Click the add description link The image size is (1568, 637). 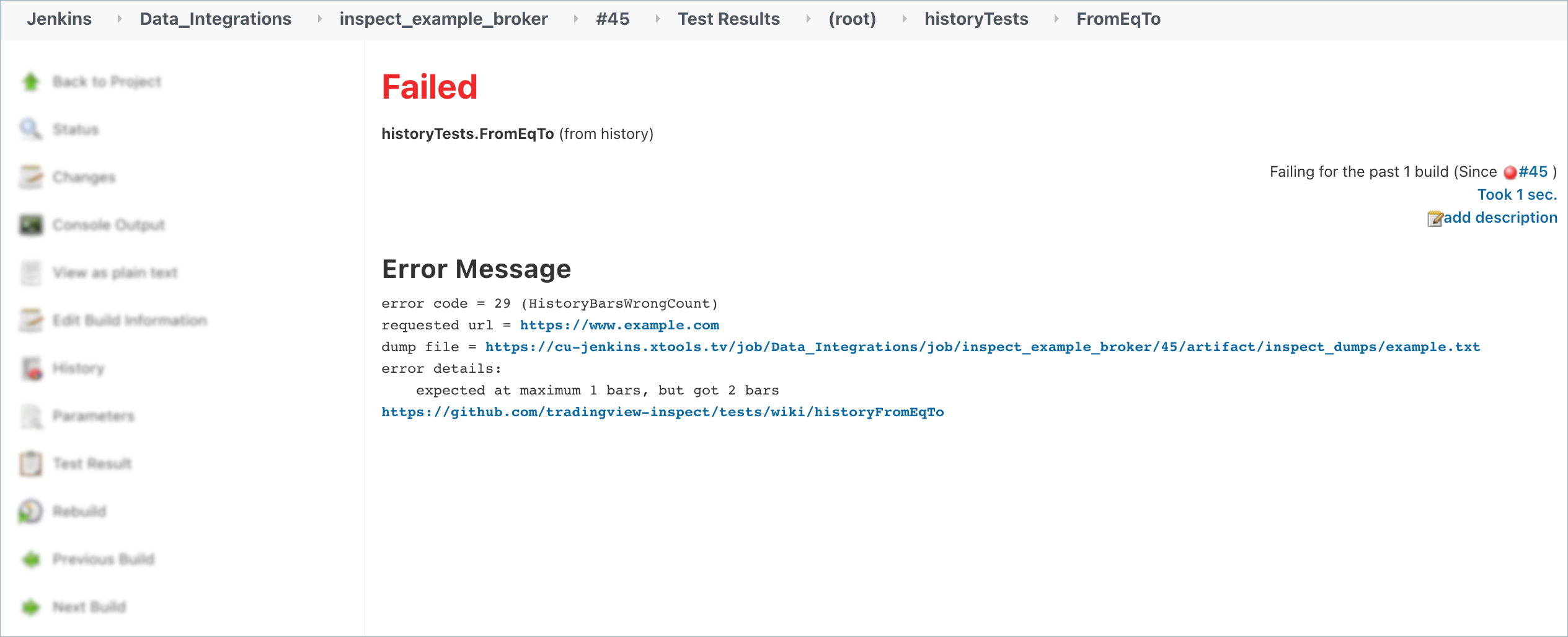pyautogui.click(x=1500, y=218)
